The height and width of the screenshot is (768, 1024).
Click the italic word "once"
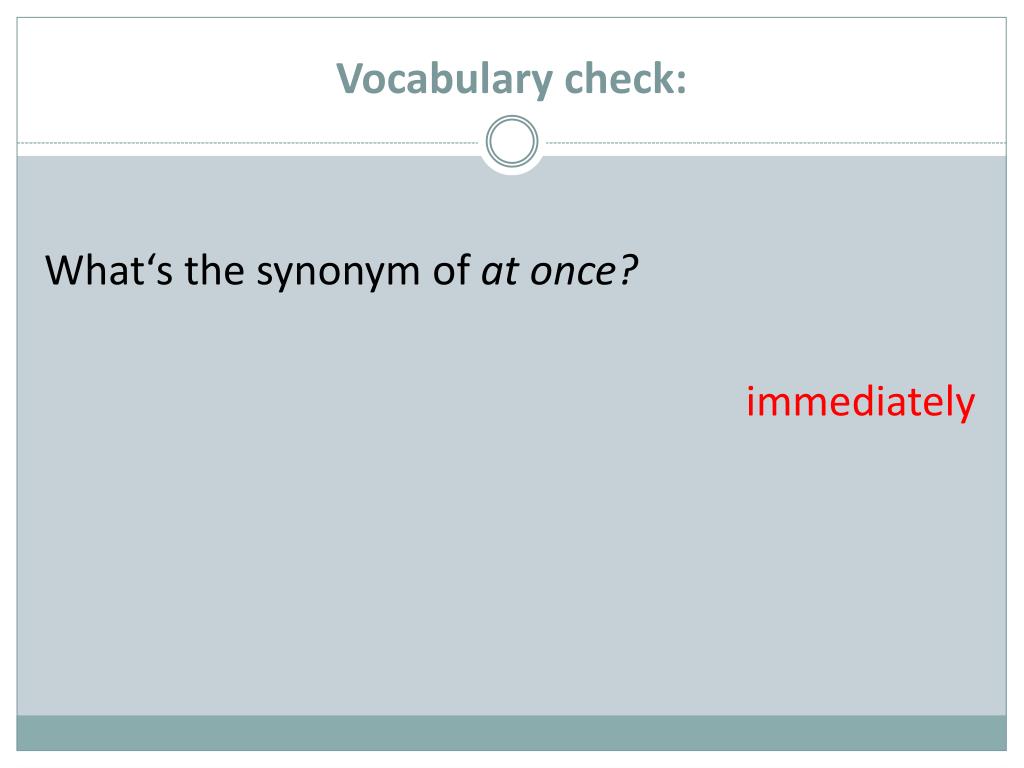573,272
